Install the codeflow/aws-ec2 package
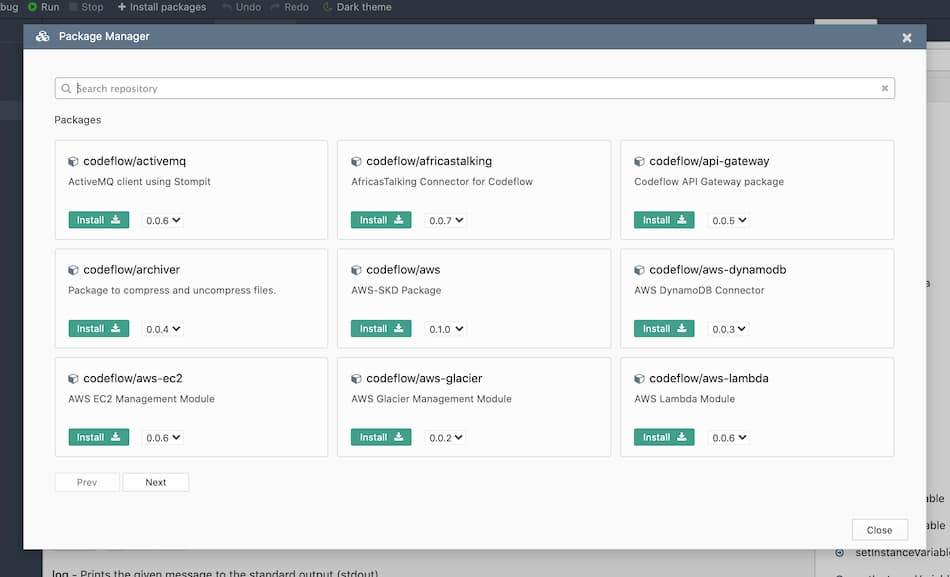 98,437
